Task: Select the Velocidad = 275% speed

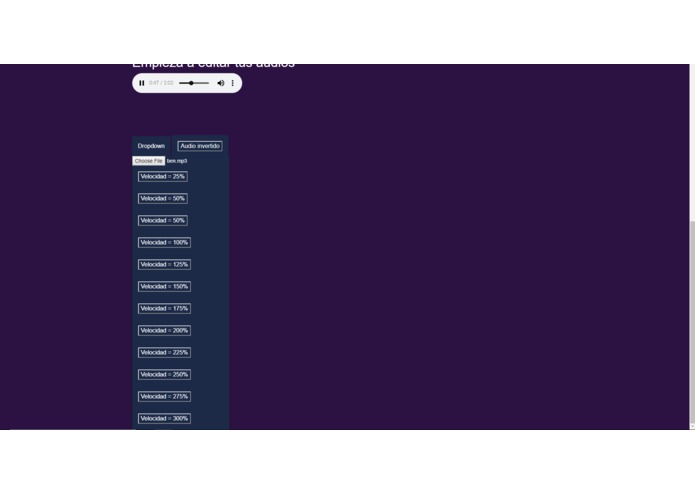Action: (164, 397)
